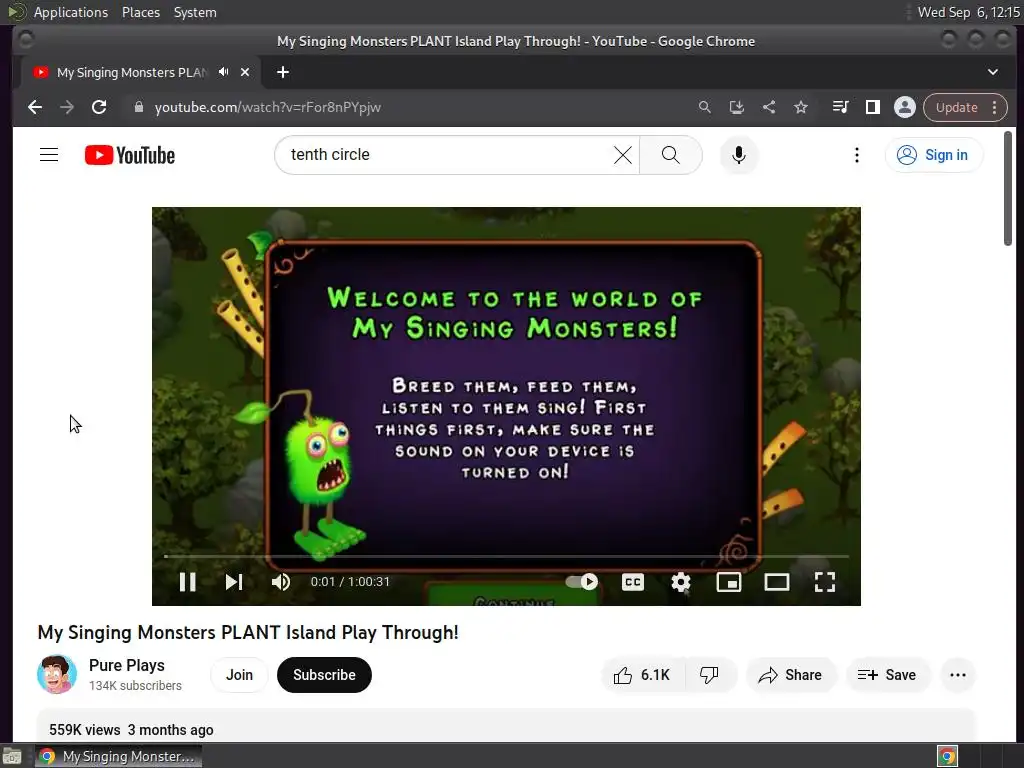Open YouTube settings three-dot menu

pos(857,155)
